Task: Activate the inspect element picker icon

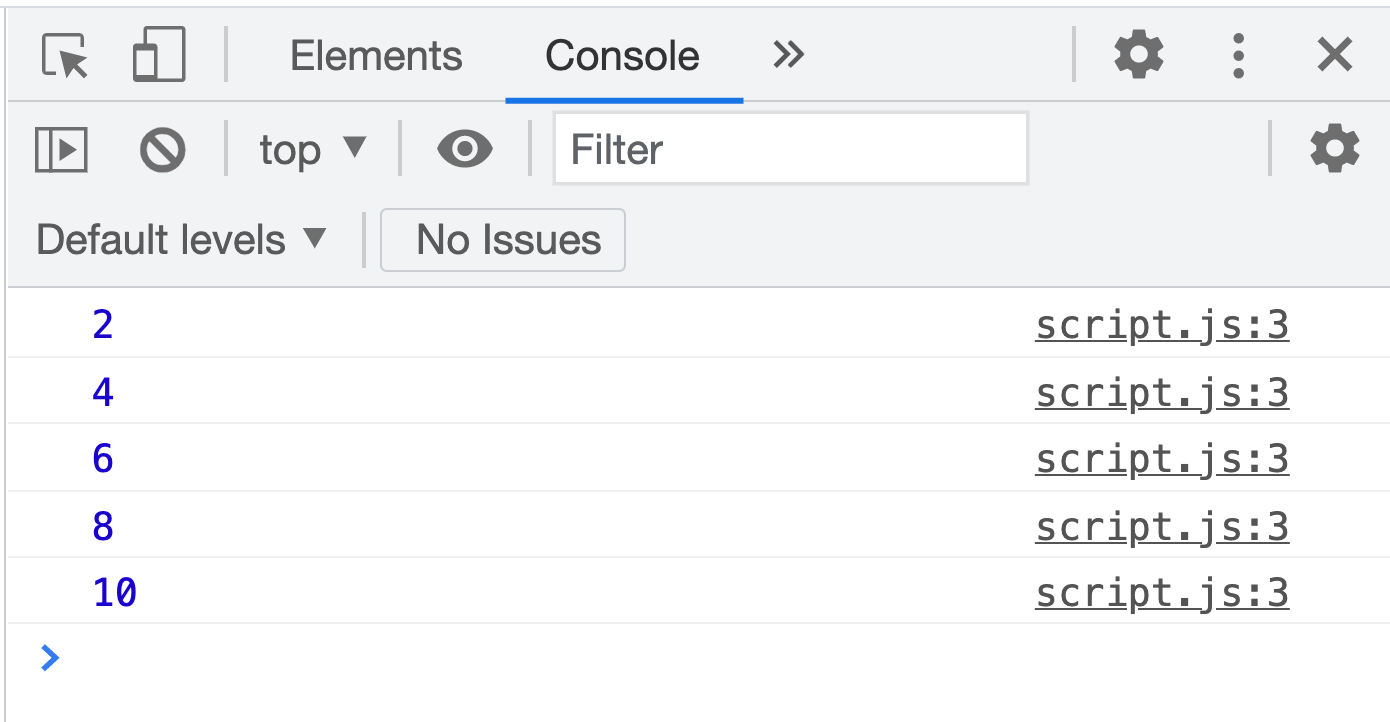Action: pos(65,55)
